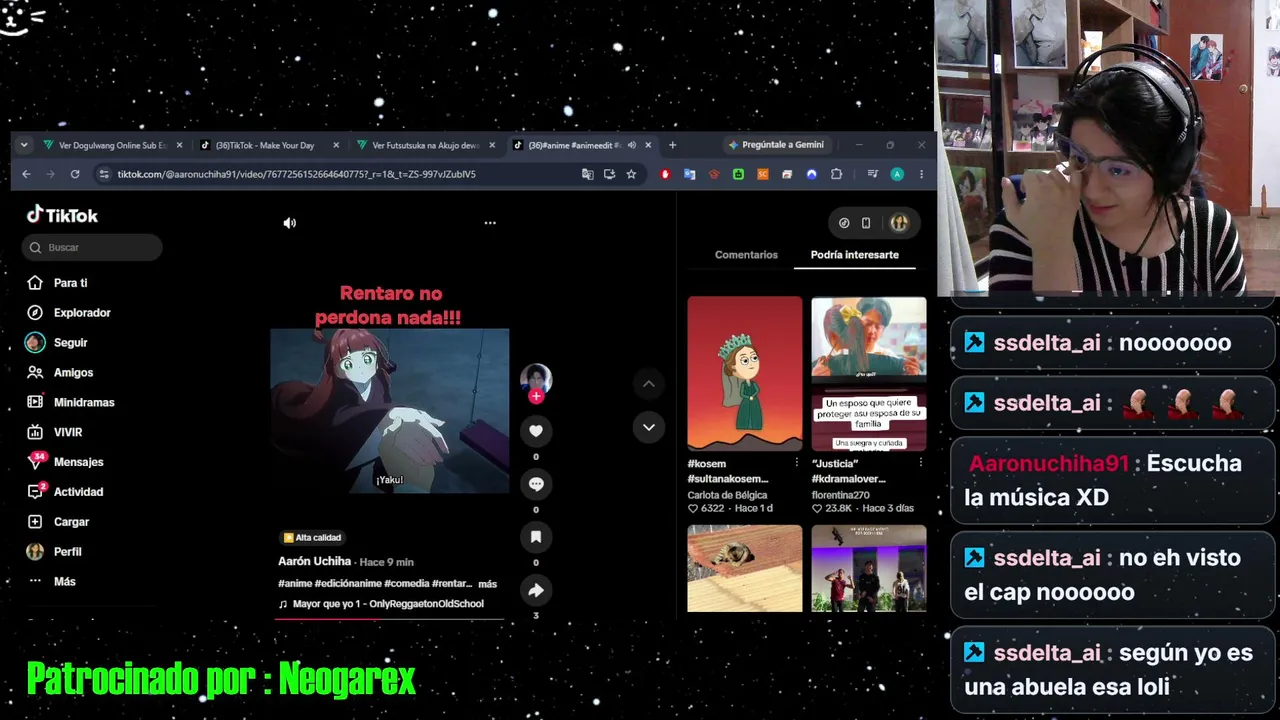Open the Chrome extensions puzzle menu
Image resolution: width=1280 pixels, height=720 pixels.
836,174
